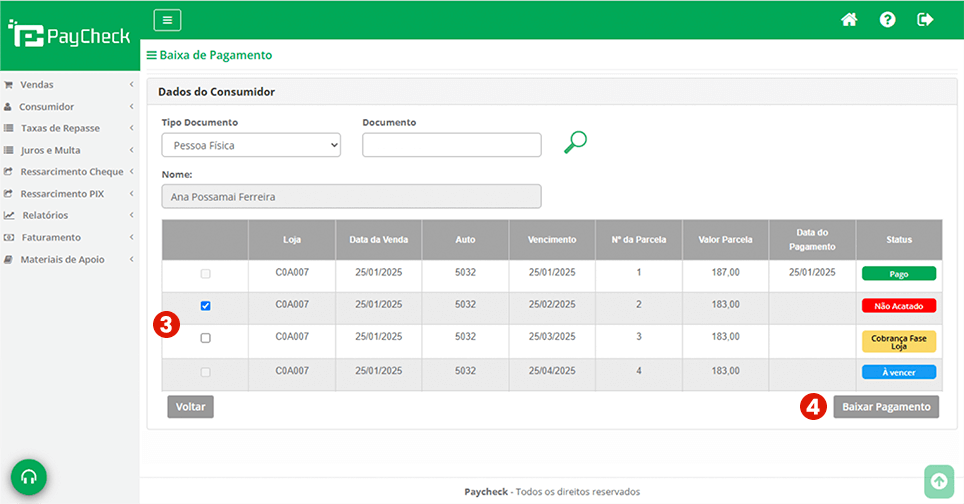Image resolution: width=964 pixels, height=504 pixels.
Task: Expand Ressarcimento Cheque chevron
Action: coord(132,172)
